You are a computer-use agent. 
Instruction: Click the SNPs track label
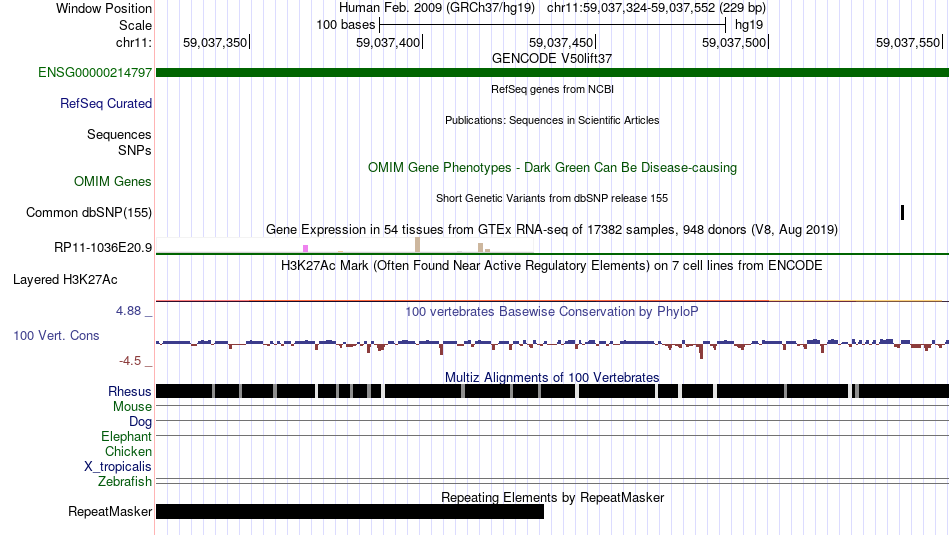[135, 150]
